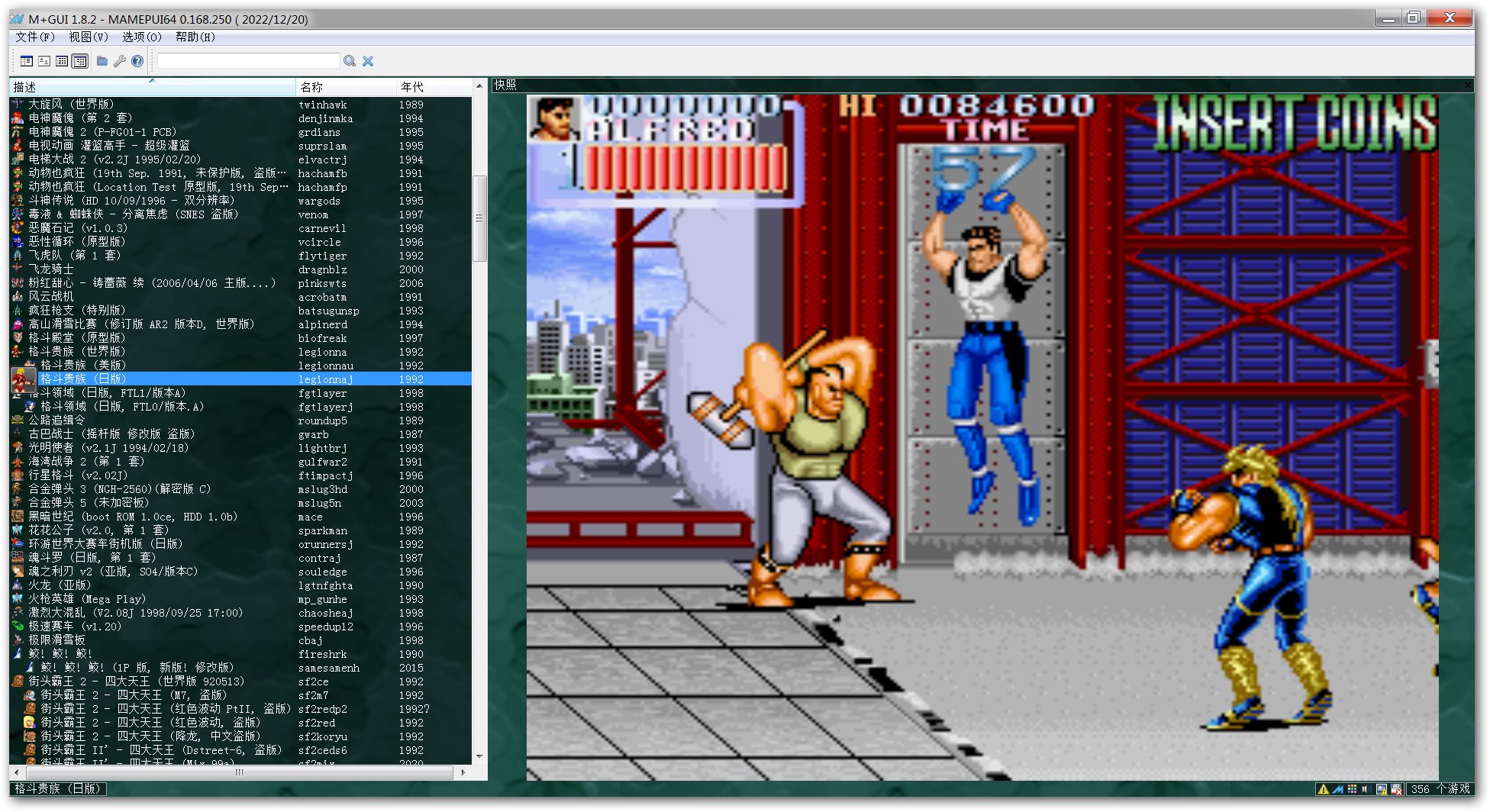
Task: Click the game icon beside 大旋风 (世界版)
Action: click(x=18, y=104)
